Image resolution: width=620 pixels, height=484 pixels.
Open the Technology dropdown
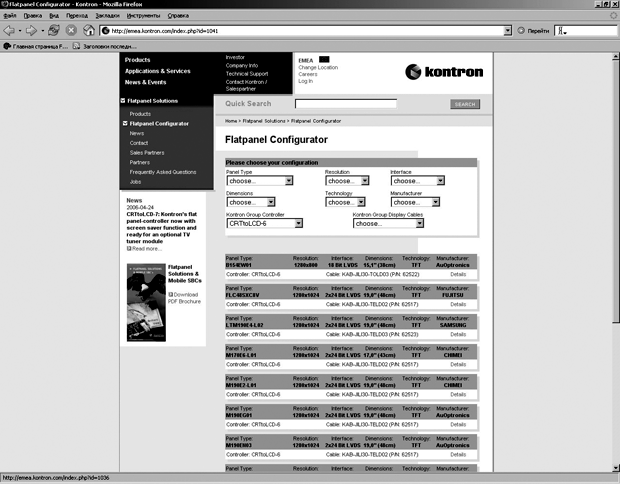[x=345, y=202]
